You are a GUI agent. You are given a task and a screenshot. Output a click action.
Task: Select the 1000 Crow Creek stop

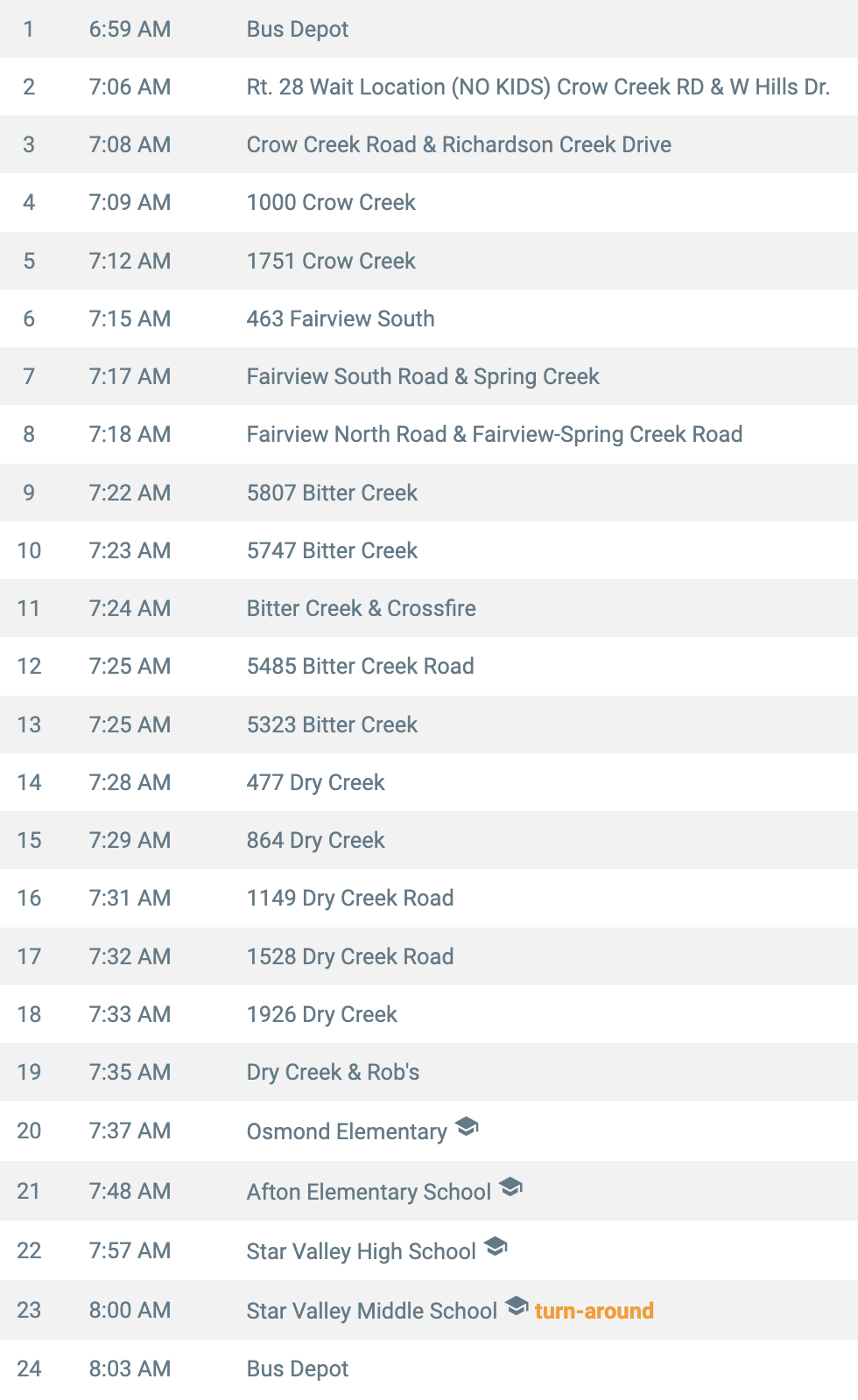click(429, 202)
